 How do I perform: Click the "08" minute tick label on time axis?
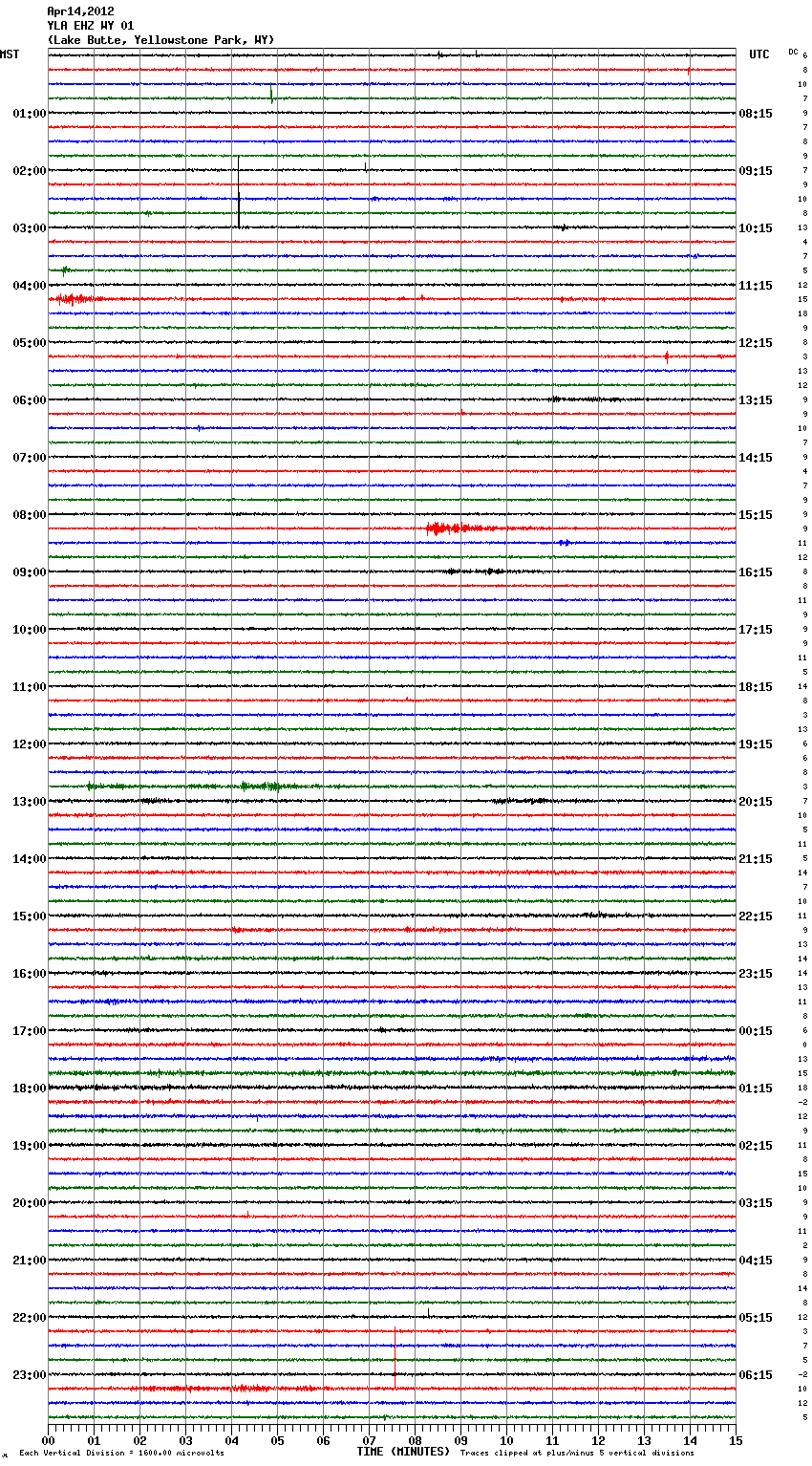tap(415, 1440)
